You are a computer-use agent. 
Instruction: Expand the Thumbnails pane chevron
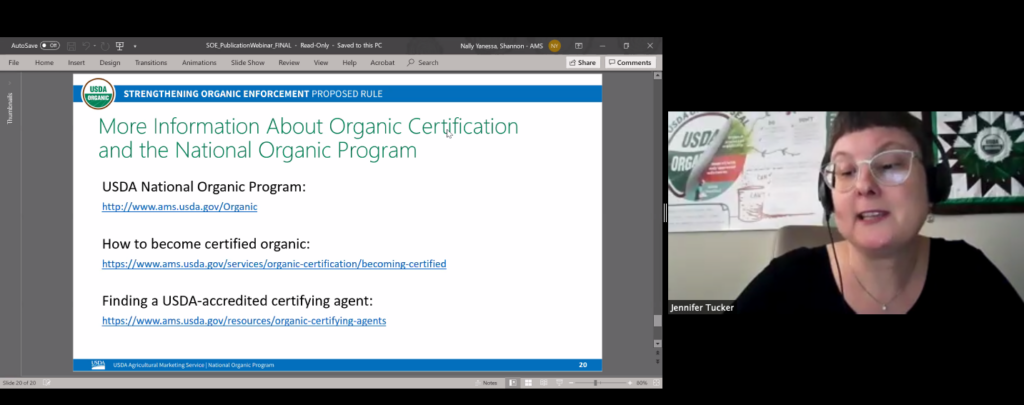(x=9, y=82)
